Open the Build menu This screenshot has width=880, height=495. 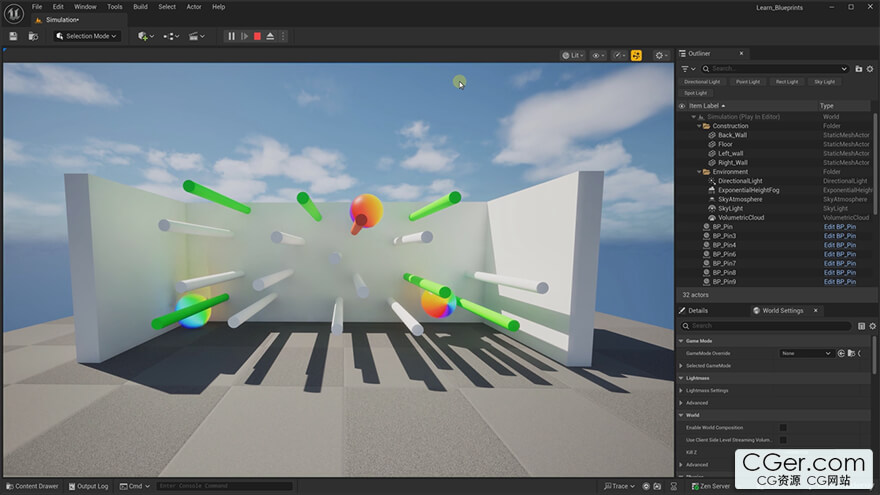(140, 6)
